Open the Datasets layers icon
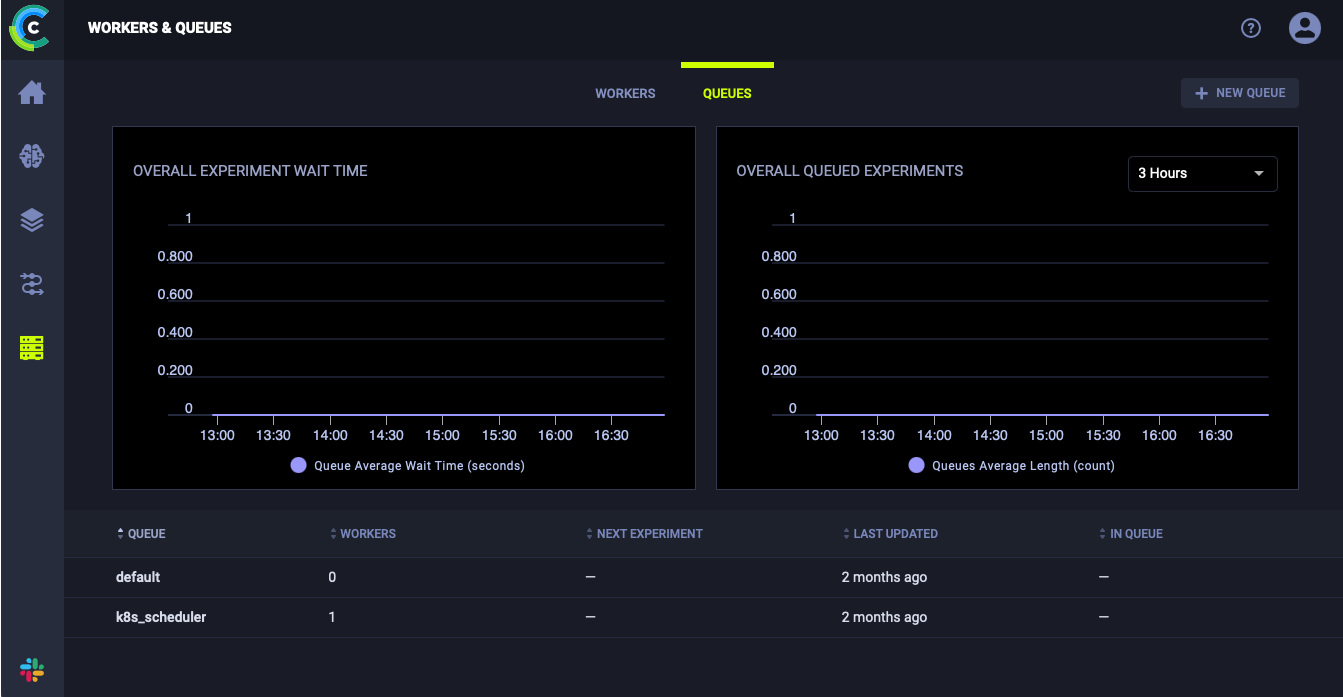Viewport: 1343px width, 697px height. [x=32, y=220]
